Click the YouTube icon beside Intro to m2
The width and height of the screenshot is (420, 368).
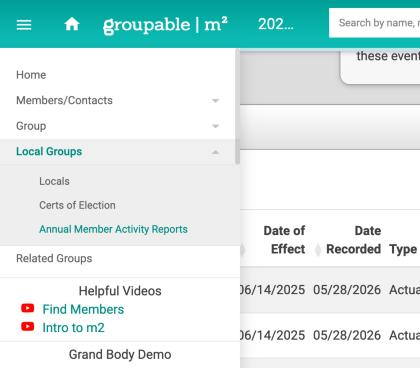tap(28, 327)
